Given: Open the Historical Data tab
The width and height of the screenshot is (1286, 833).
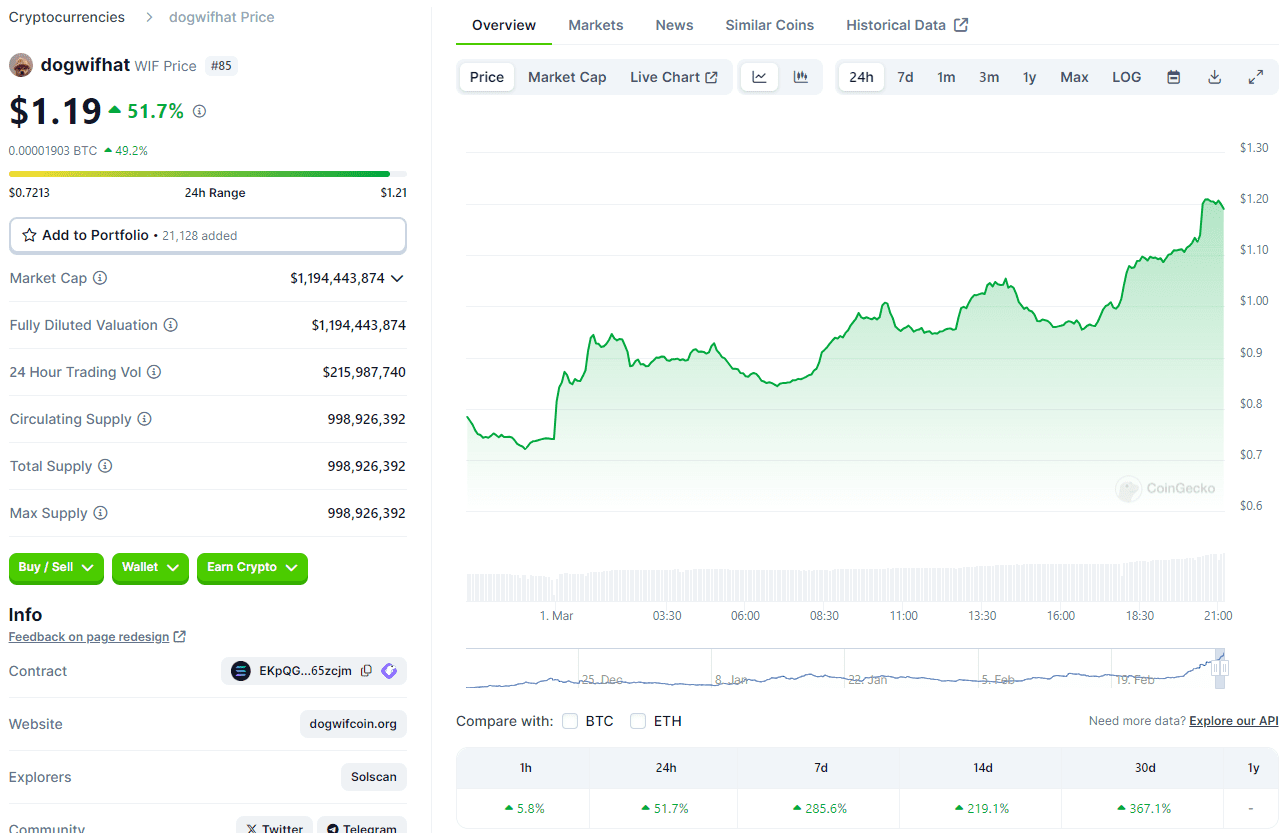Looking at the screenshot, I should [x=907, y=25].
